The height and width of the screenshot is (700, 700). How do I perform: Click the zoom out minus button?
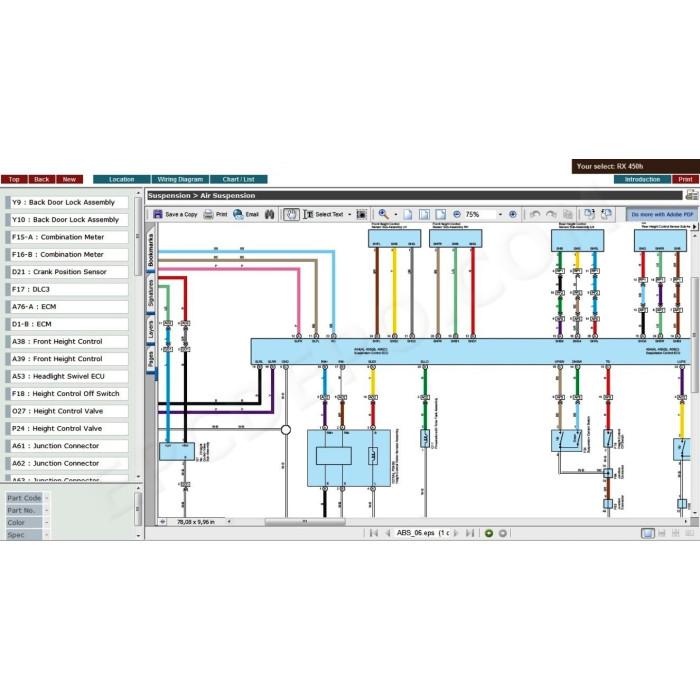point(456,214)
